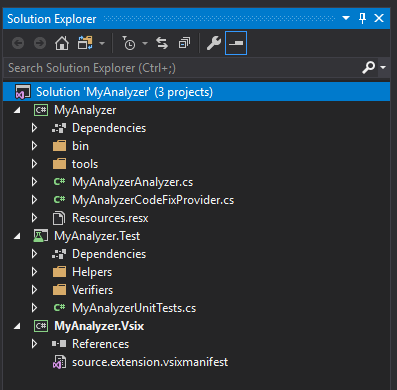The width and height of the screenshot is (397, 390).
Task: Expand the tools folder
Action: (34, 164)
